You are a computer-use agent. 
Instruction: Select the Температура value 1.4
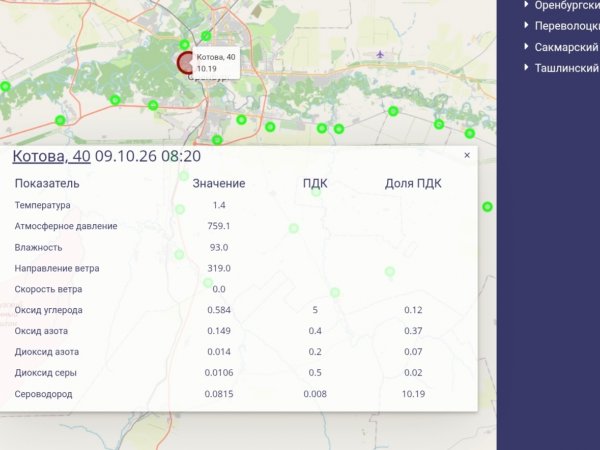click(x=219, y=205)
